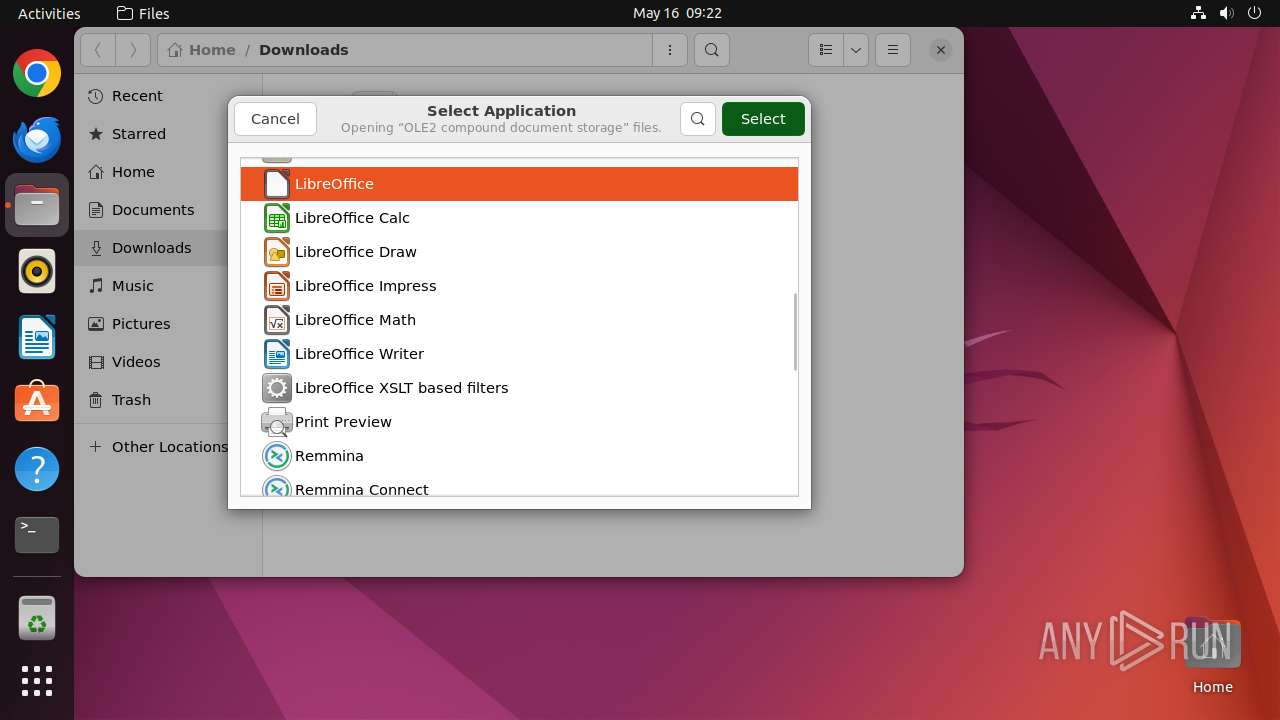This screenshot has width=1280, height=720.
Task: Open Rhythmbox from the dock
Action: point(37,271)
